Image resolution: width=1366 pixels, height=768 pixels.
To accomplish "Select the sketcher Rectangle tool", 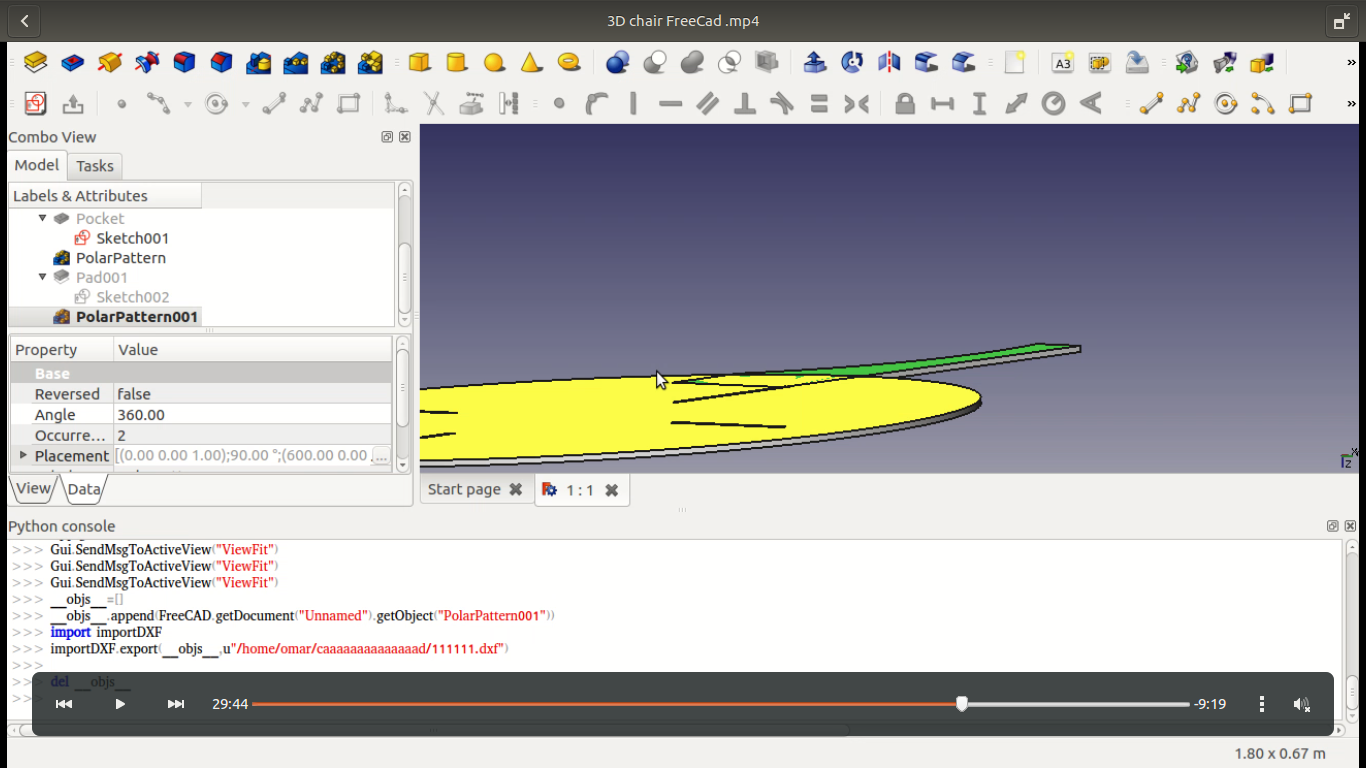I will 348,103.
